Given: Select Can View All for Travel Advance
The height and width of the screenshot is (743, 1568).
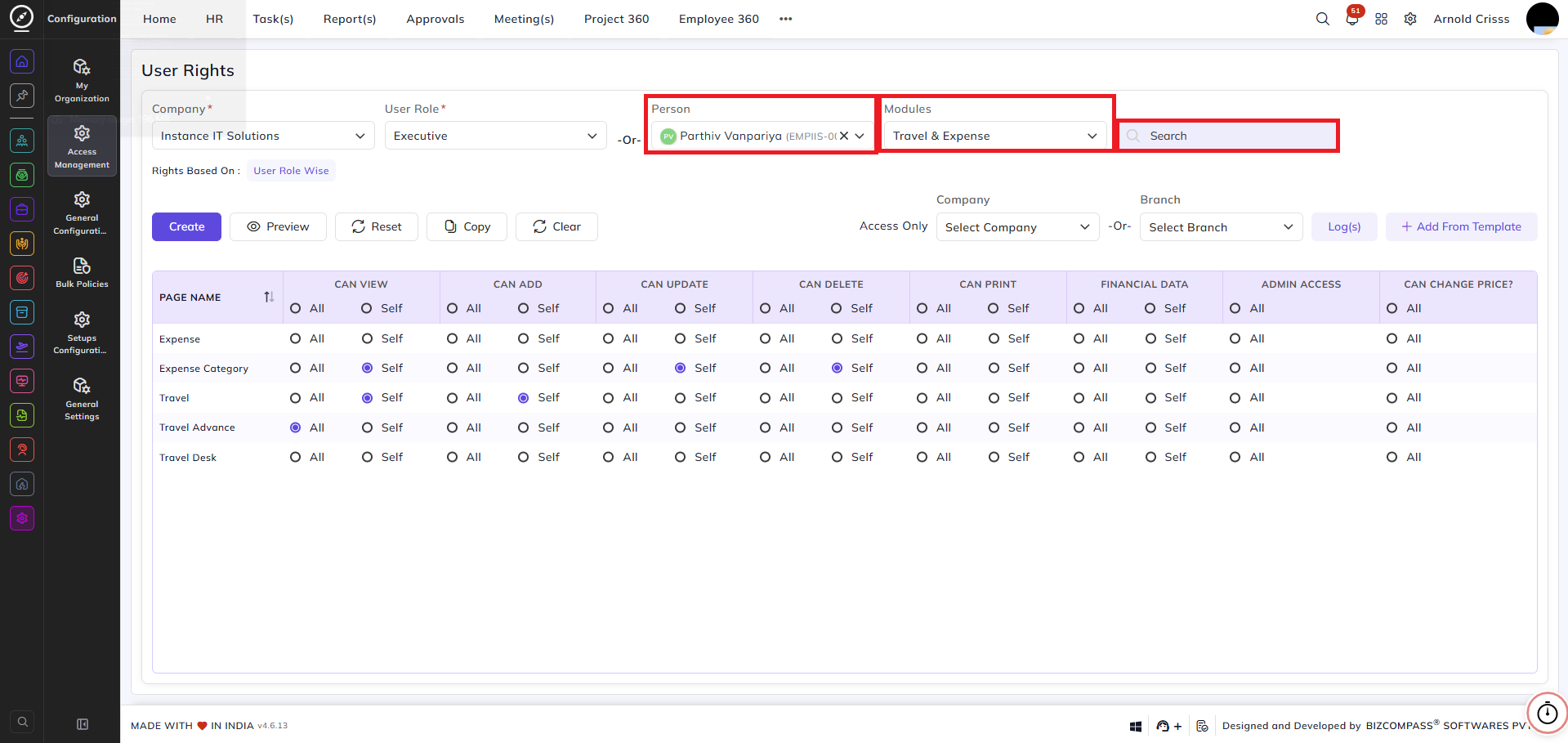Looking at the screenshot, I should point(296,427).
